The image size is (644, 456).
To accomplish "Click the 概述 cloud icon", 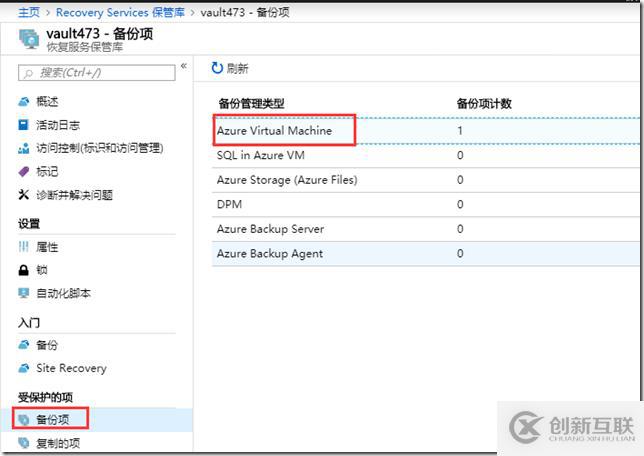I will tap(24, 101).
